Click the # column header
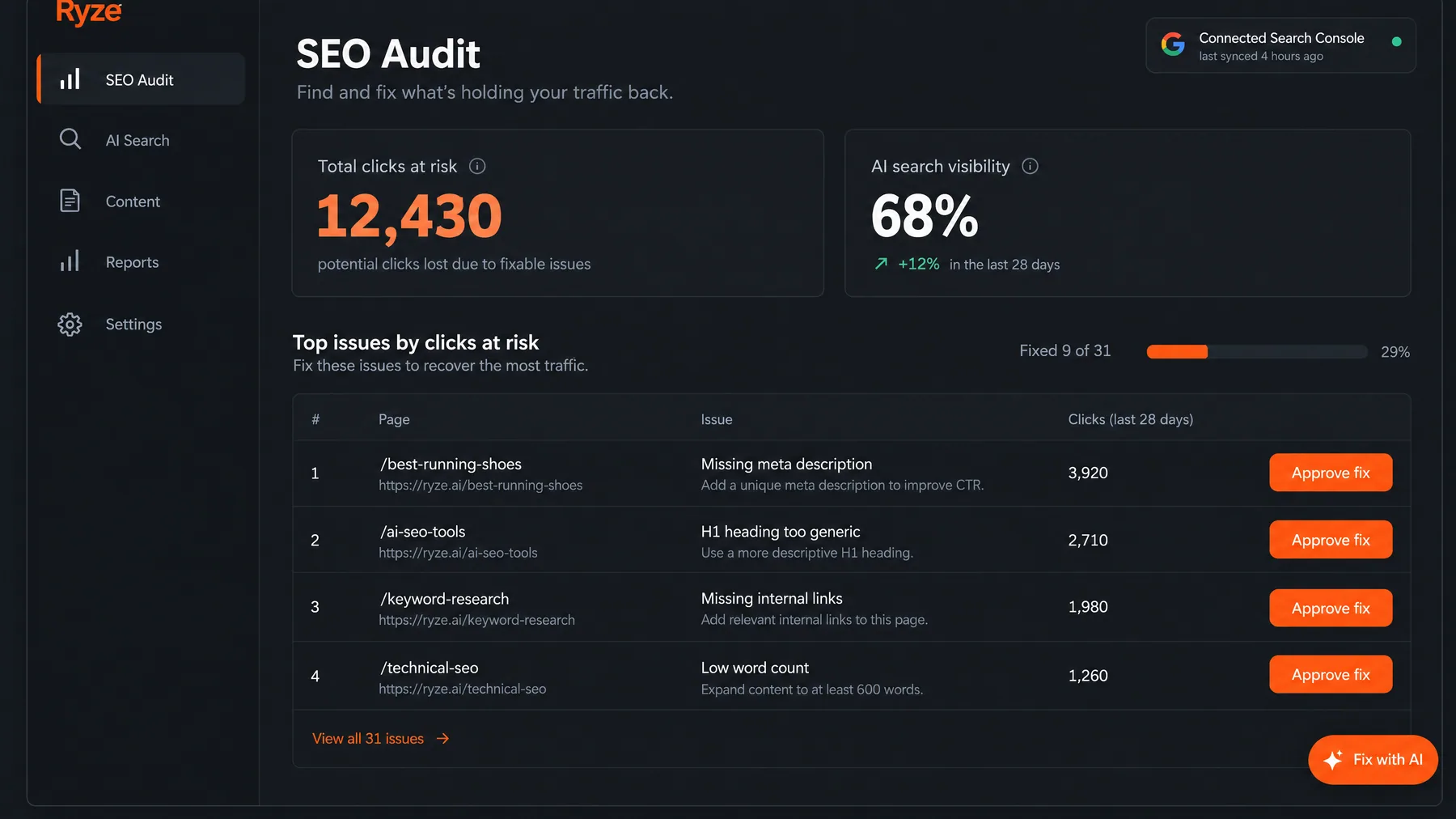This screenshot has height=819, width=1456. coord(315,419)
